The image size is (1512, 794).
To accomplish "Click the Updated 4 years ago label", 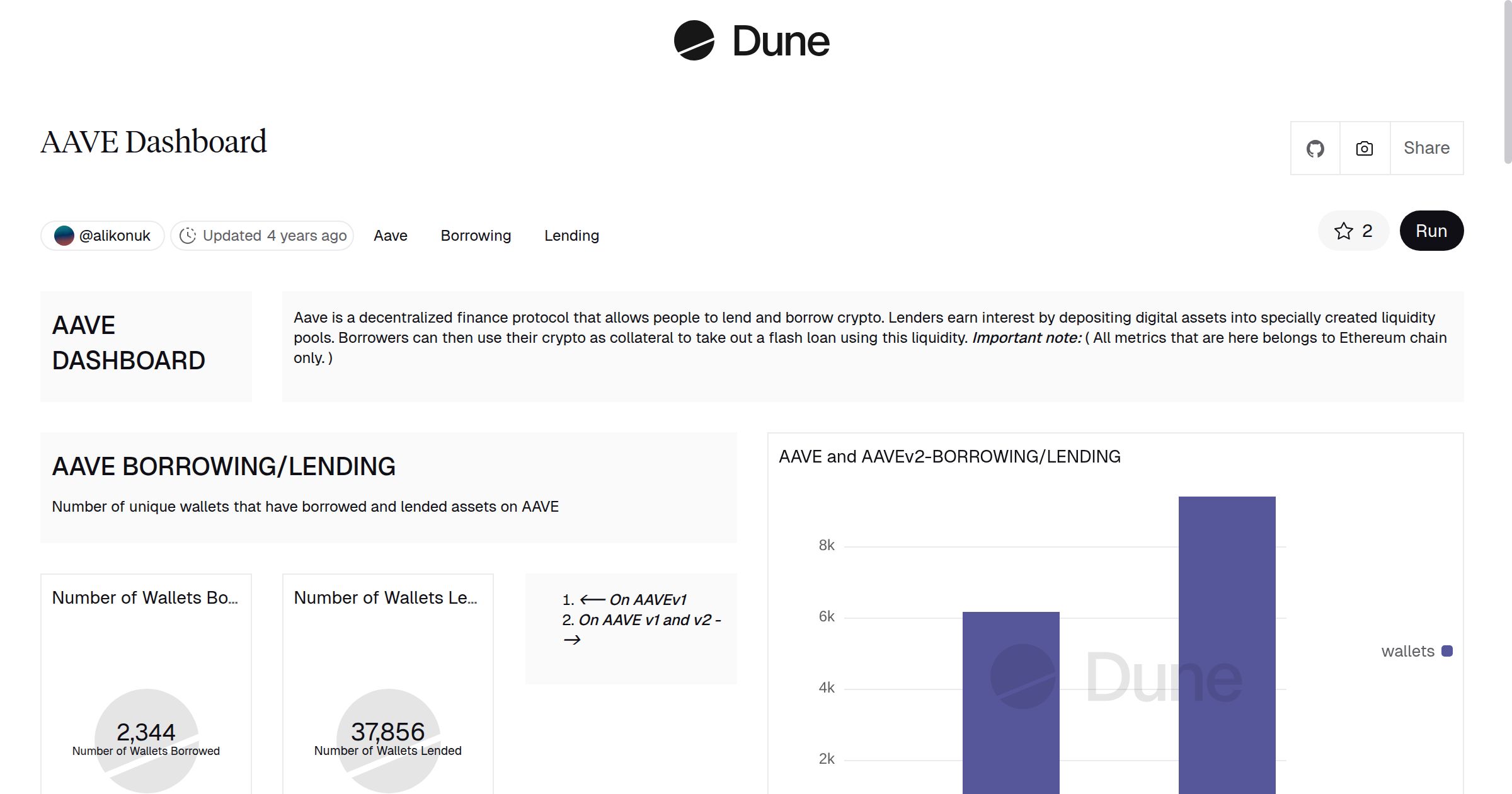I will click(275, 235).
